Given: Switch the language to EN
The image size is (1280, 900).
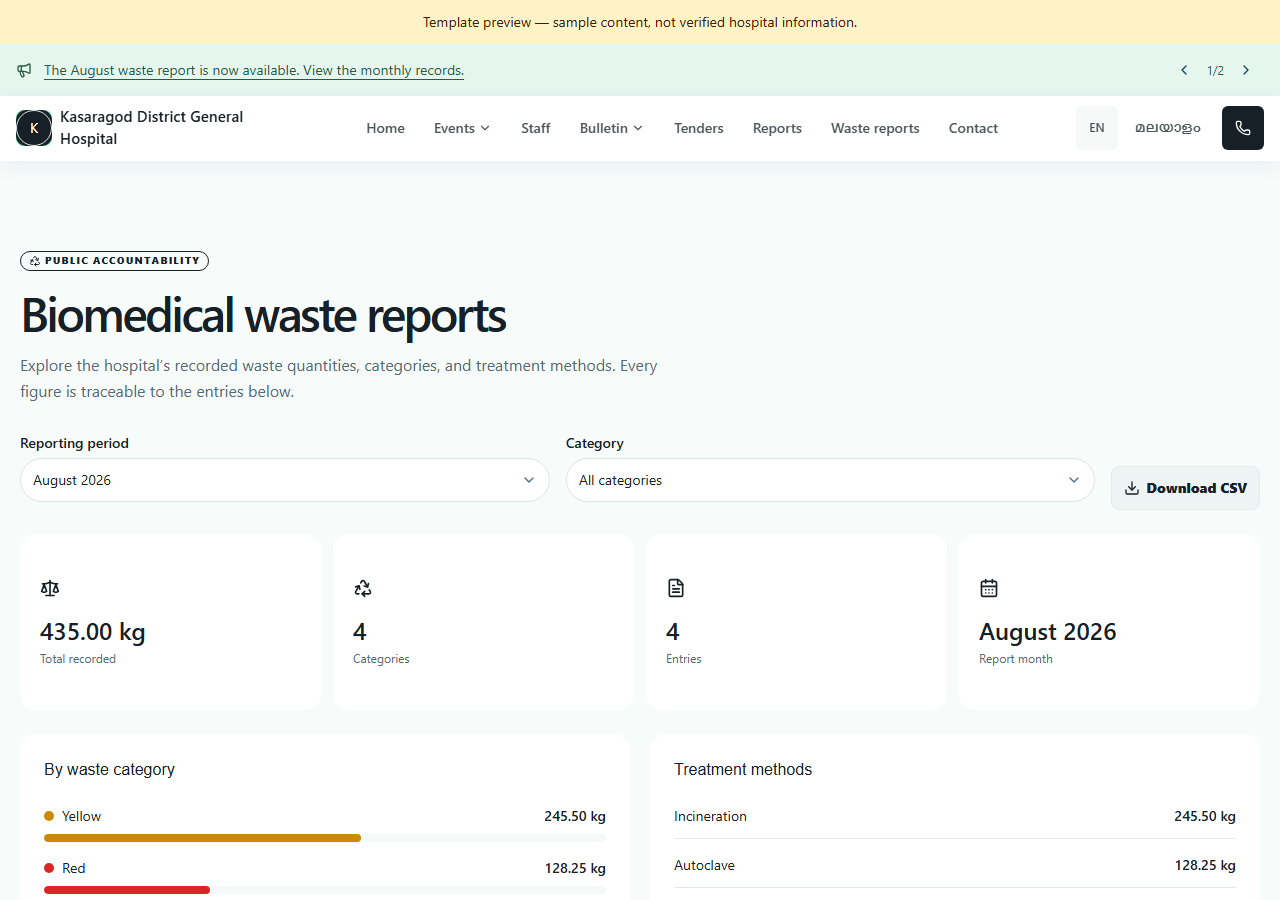Looking at the screenshot, I should (1097, 128).
